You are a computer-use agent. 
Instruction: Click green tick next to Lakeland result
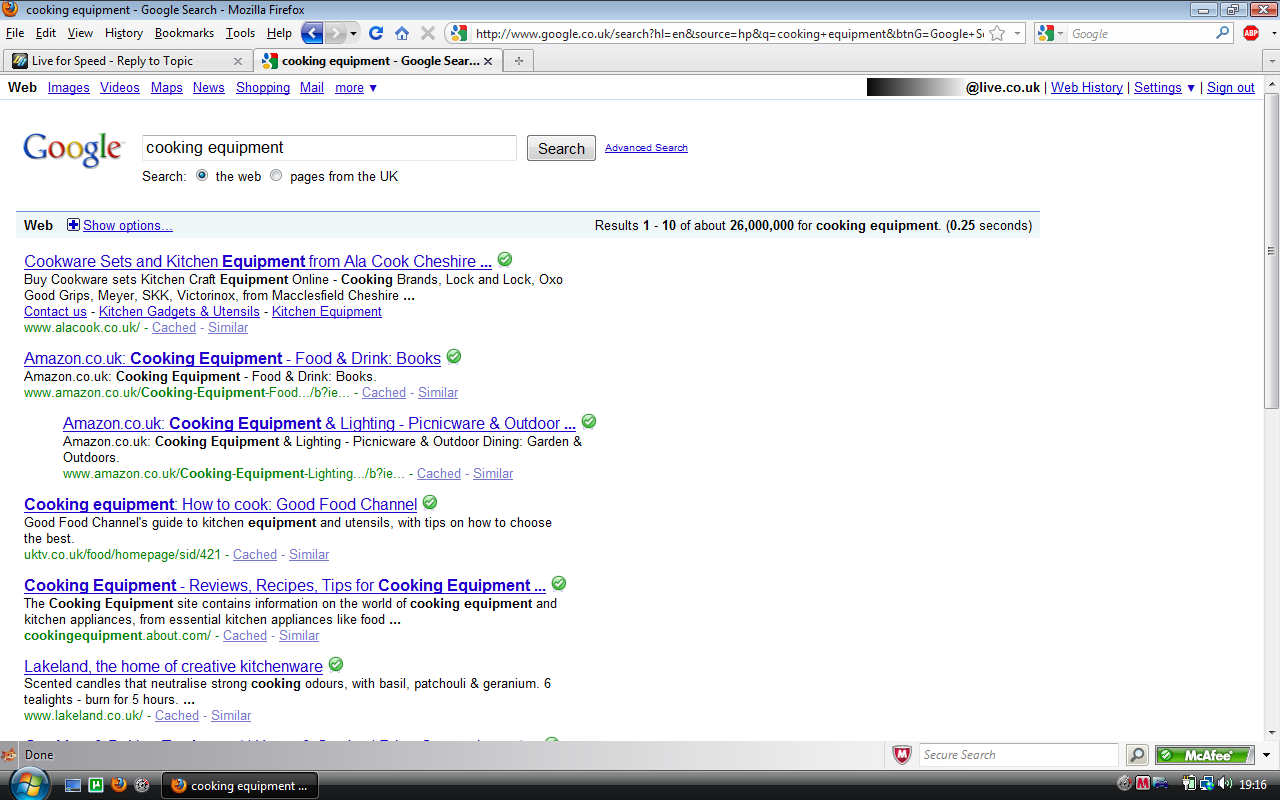[x=336, y=664]
